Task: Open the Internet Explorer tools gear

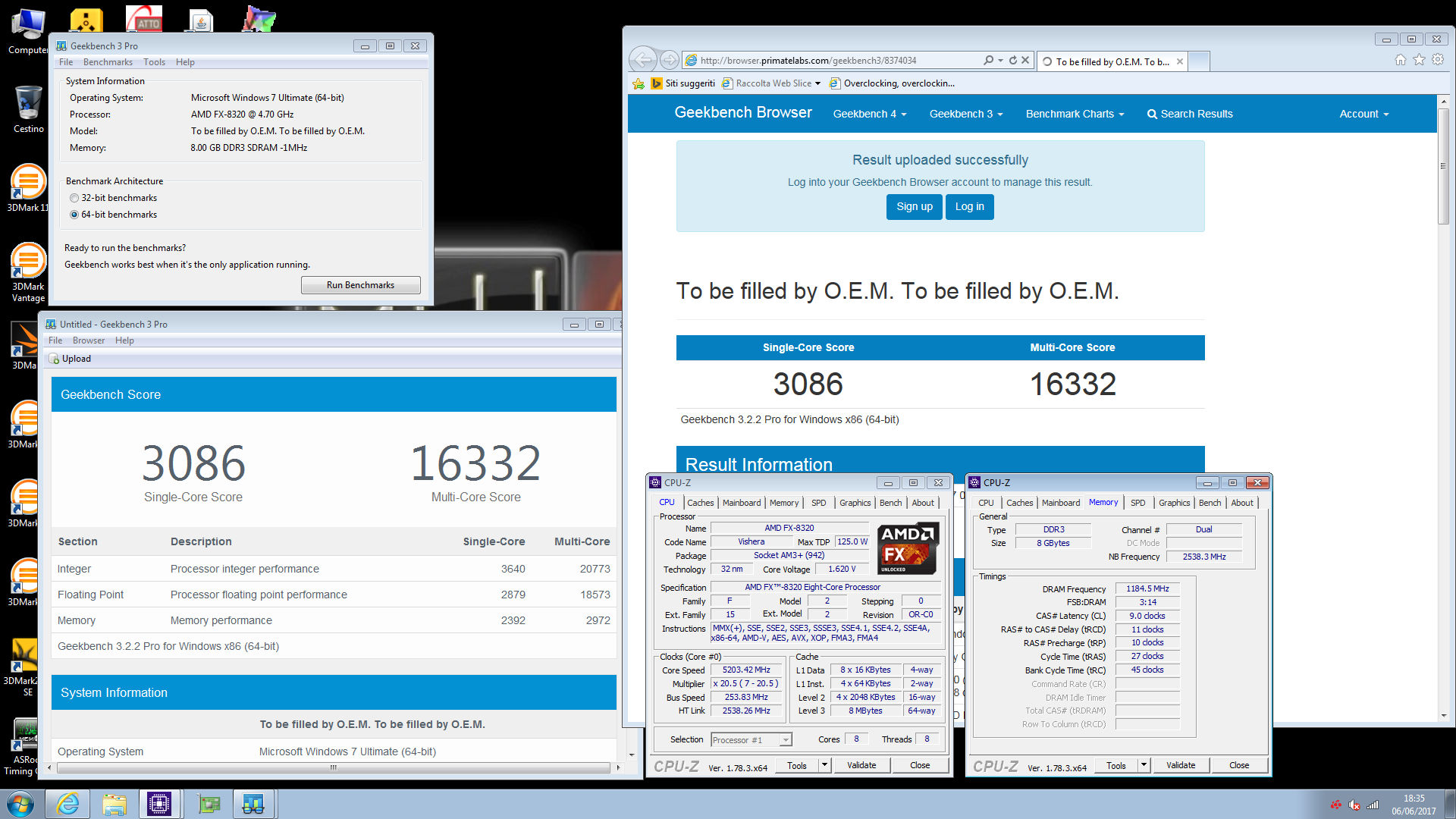Action: pyautogui.click(x=1438, y=61)
